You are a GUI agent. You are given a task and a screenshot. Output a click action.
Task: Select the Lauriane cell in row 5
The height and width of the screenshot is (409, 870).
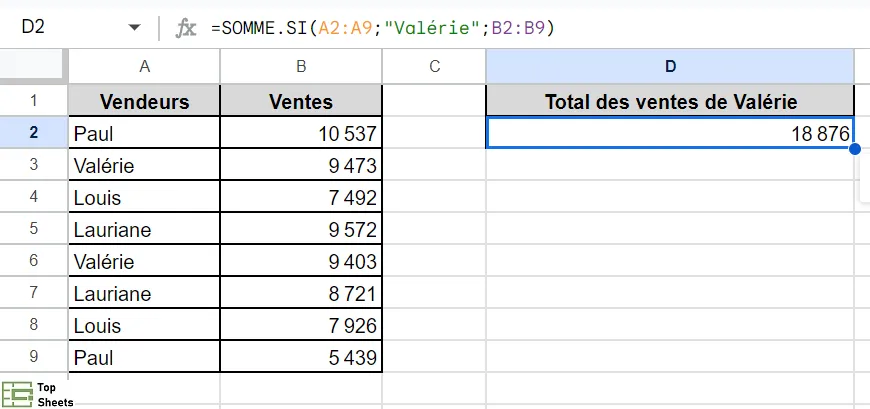pyautogui.click(x=144, y=229)
